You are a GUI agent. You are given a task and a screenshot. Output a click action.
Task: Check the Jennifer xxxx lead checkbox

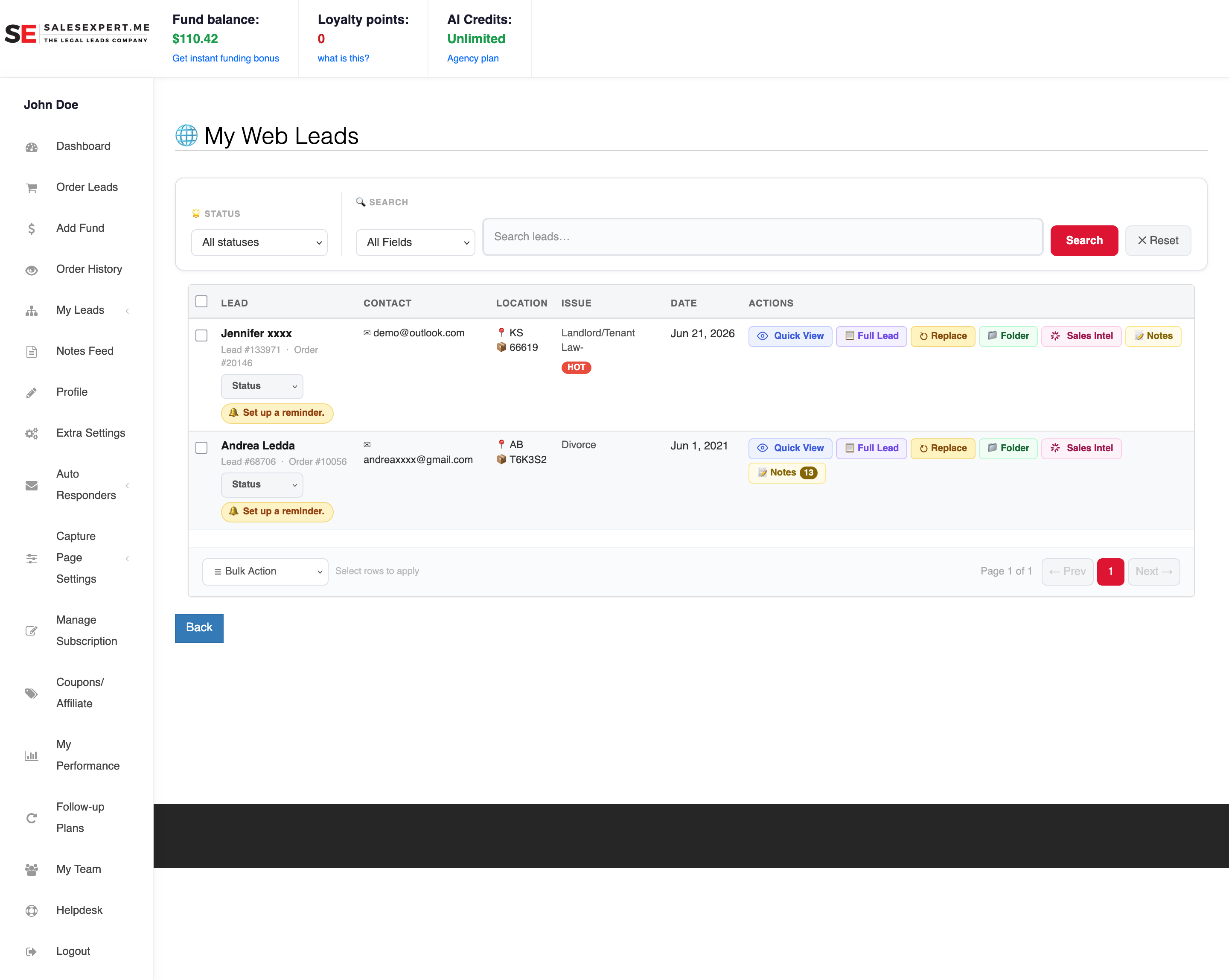(201, 335)
